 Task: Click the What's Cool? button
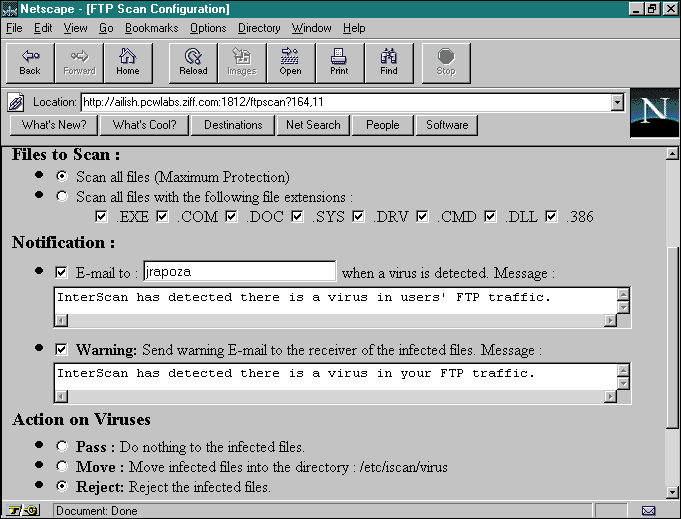(144, 125)
